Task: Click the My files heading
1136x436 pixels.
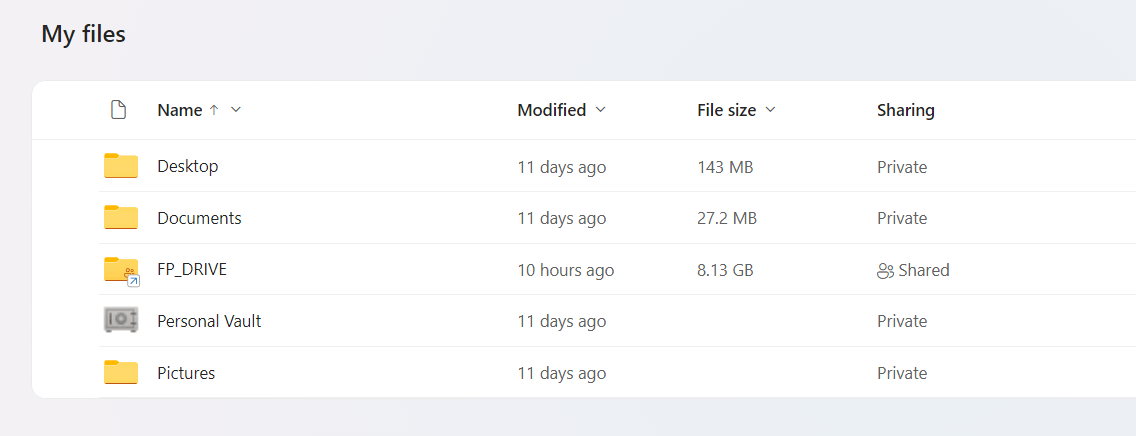Action: click(83, 34)
